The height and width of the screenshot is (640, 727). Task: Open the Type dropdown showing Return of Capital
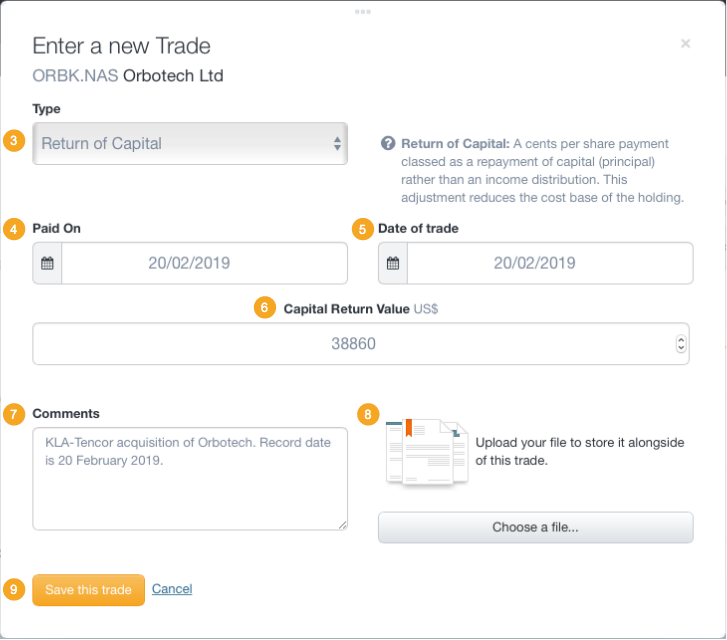pyautogui.click(x=190, y=143)
